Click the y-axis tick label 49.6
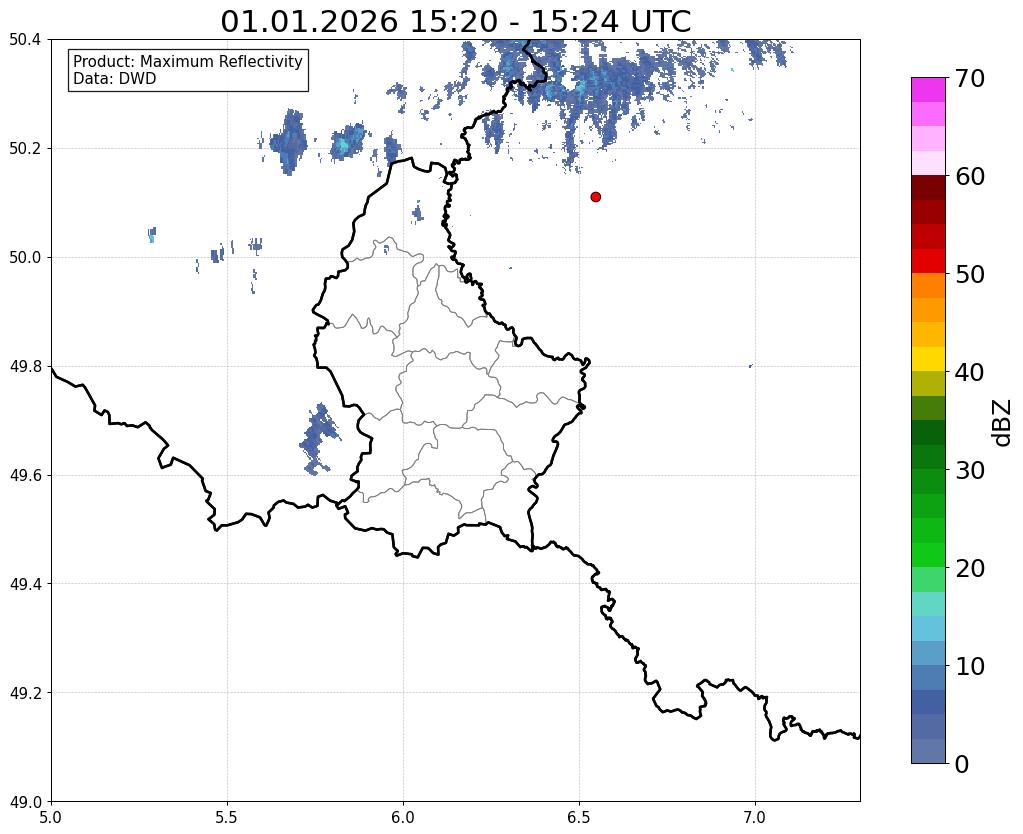 tap(25, 476)
